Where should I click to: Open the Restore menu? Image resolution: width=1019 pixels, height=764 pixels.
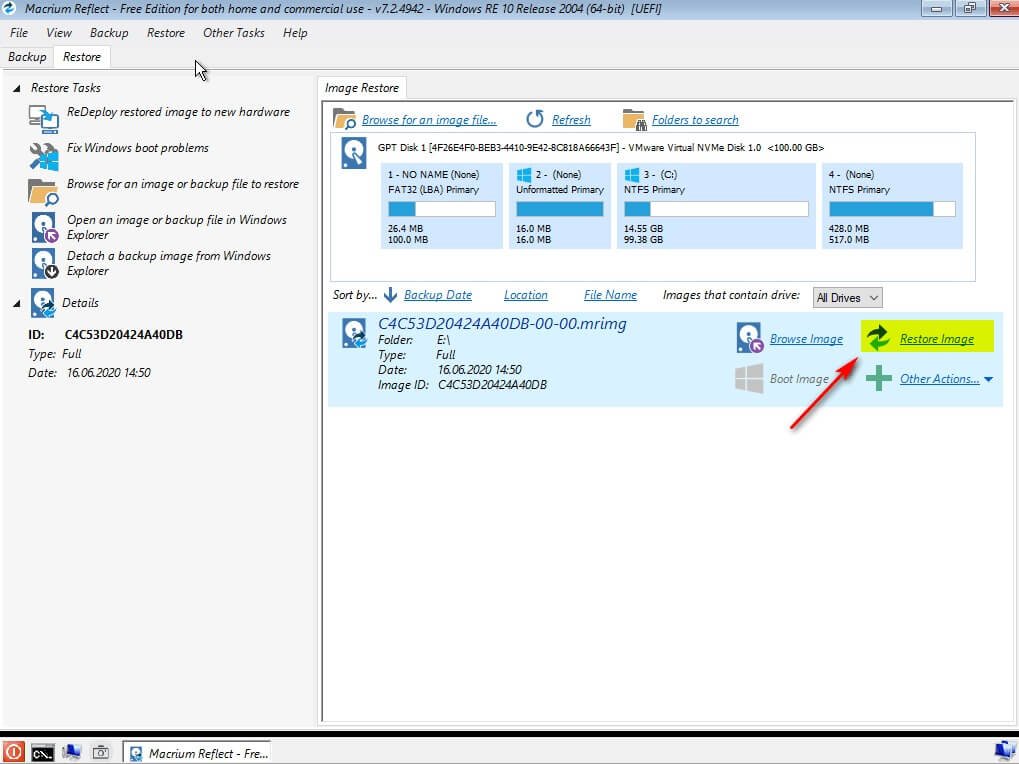[166, 32]
